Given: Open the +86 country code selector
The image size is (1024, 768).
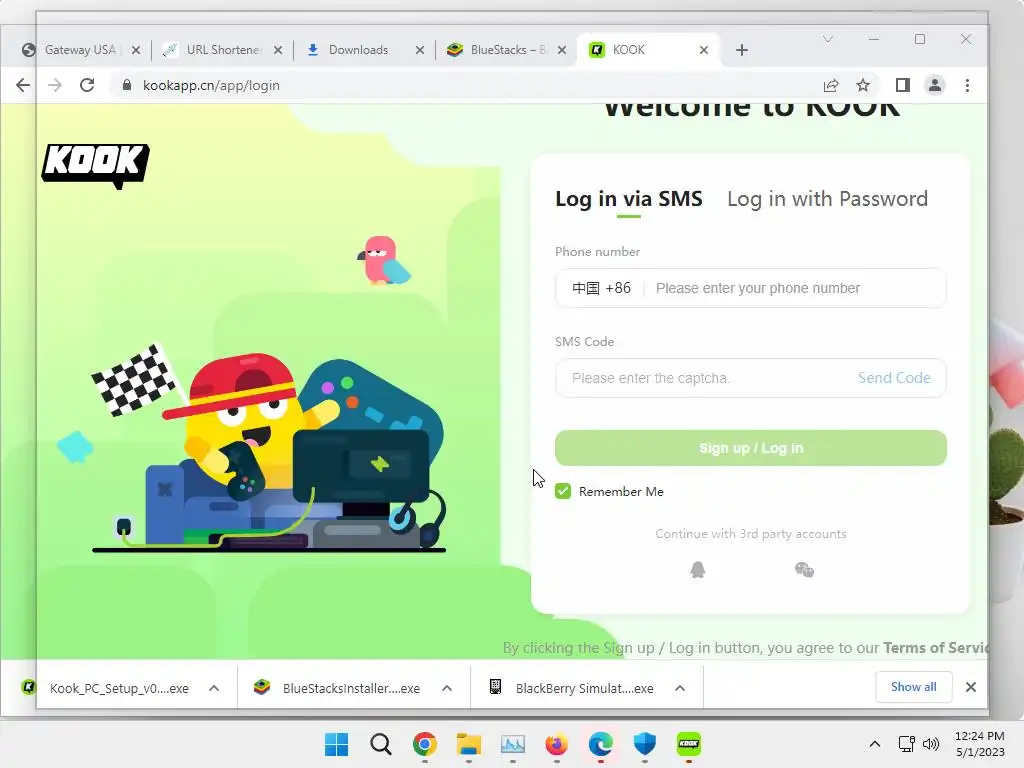Looking at the screenshot, I should tap(601, 288).
